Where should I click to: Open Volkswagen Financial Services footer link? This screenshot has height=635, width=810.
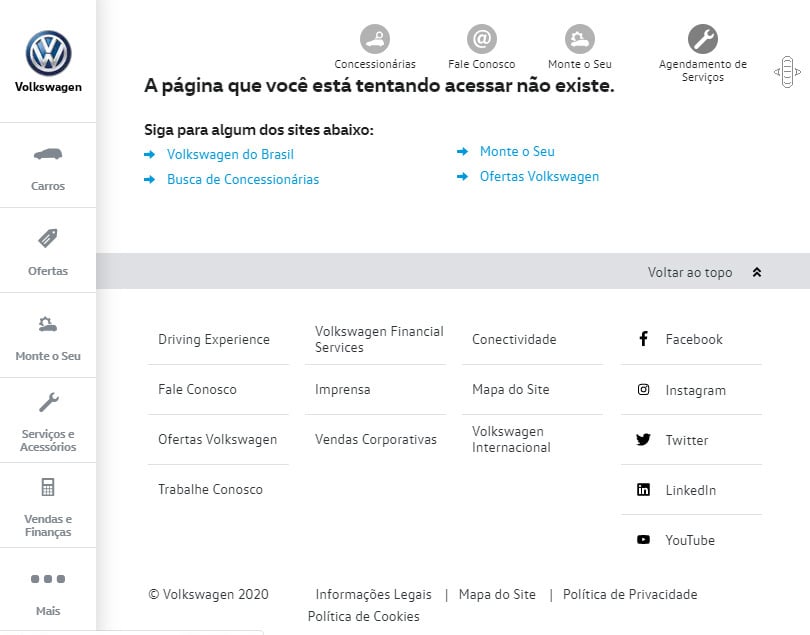coord(379,339)
